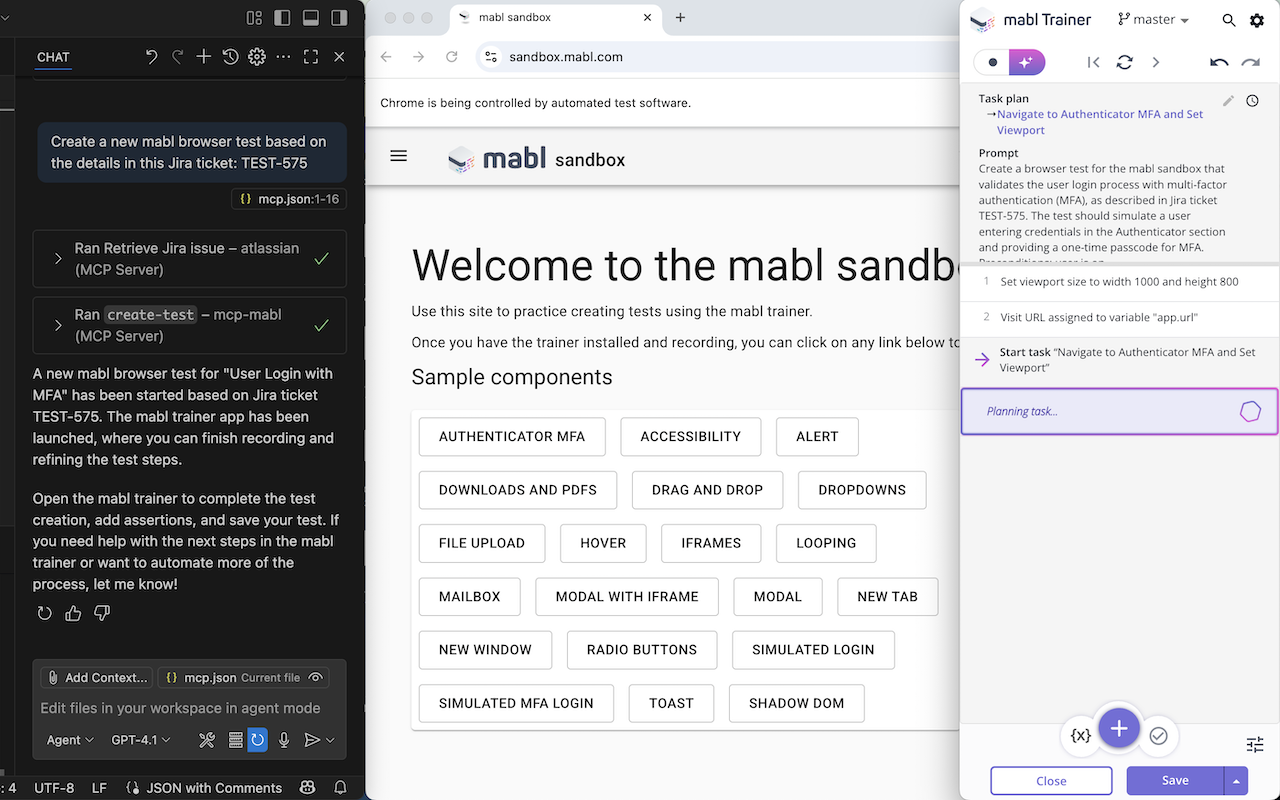Click the search icon in mabl Trainer
Viewport: 1280px width, 800px height.
coord(1229,20)
